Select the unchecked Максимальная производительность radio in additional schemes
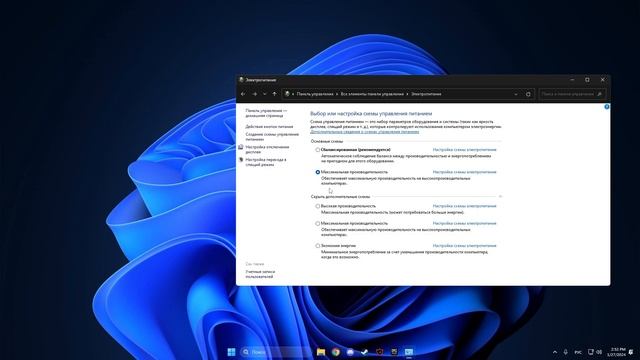This screenshot has height=360, width=640. (318, 224)
